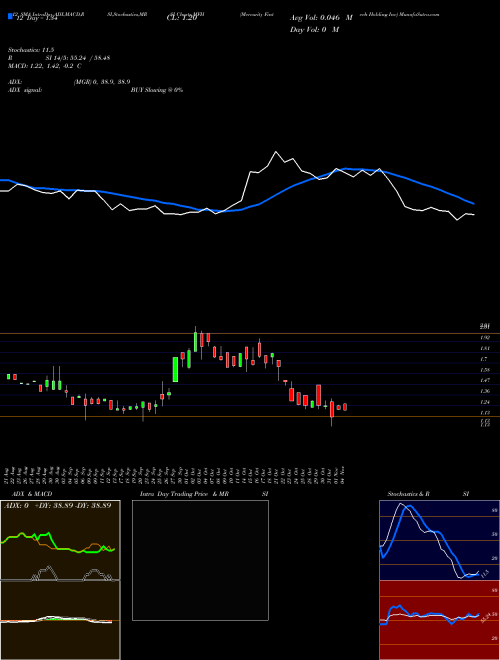Click the last red candlestick on the chart
The height and width of the screenshot is (660, 500).
point(345,407)
